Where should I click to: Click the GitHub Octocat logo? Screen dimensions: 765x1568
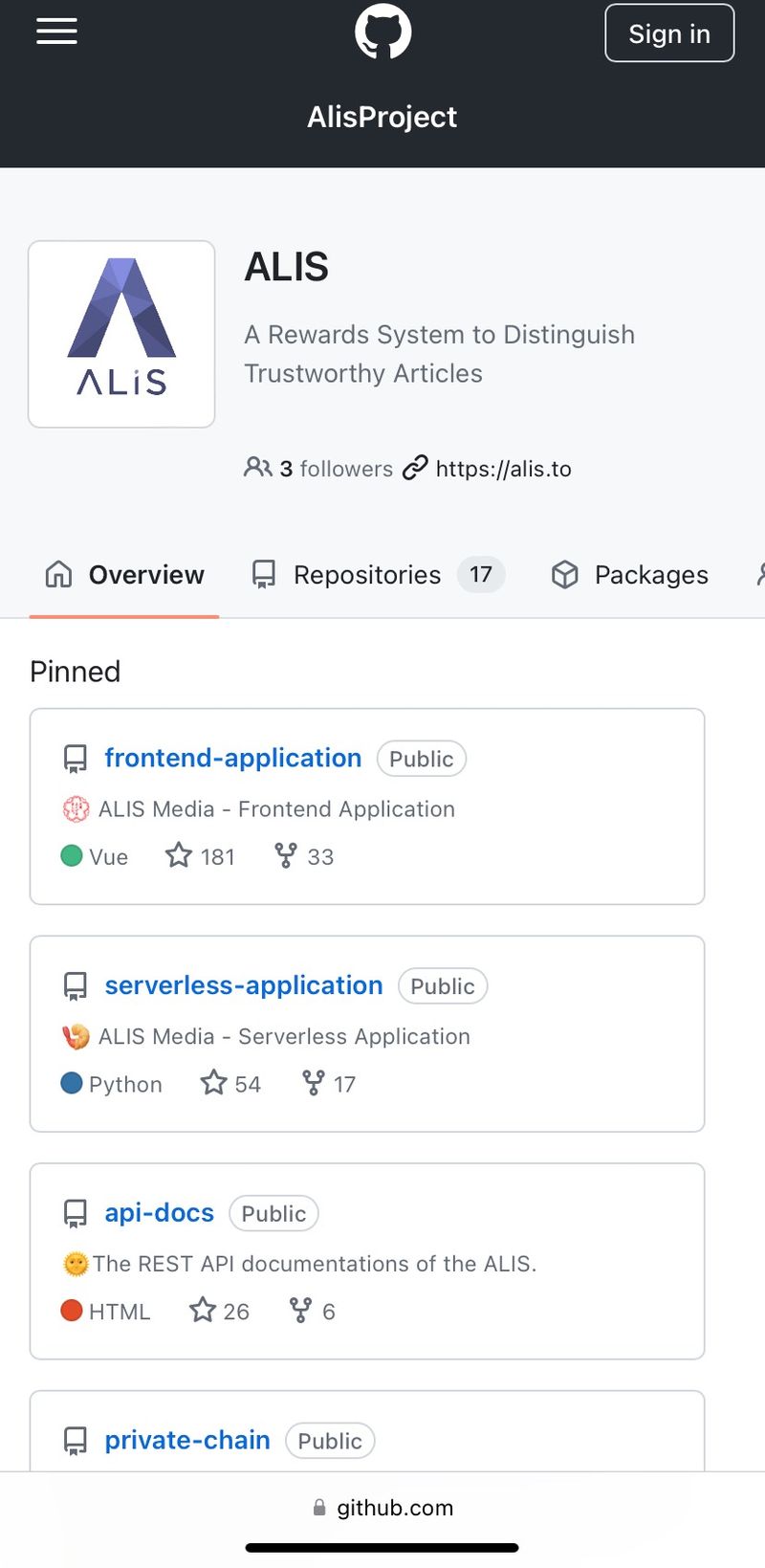[382, 32]
